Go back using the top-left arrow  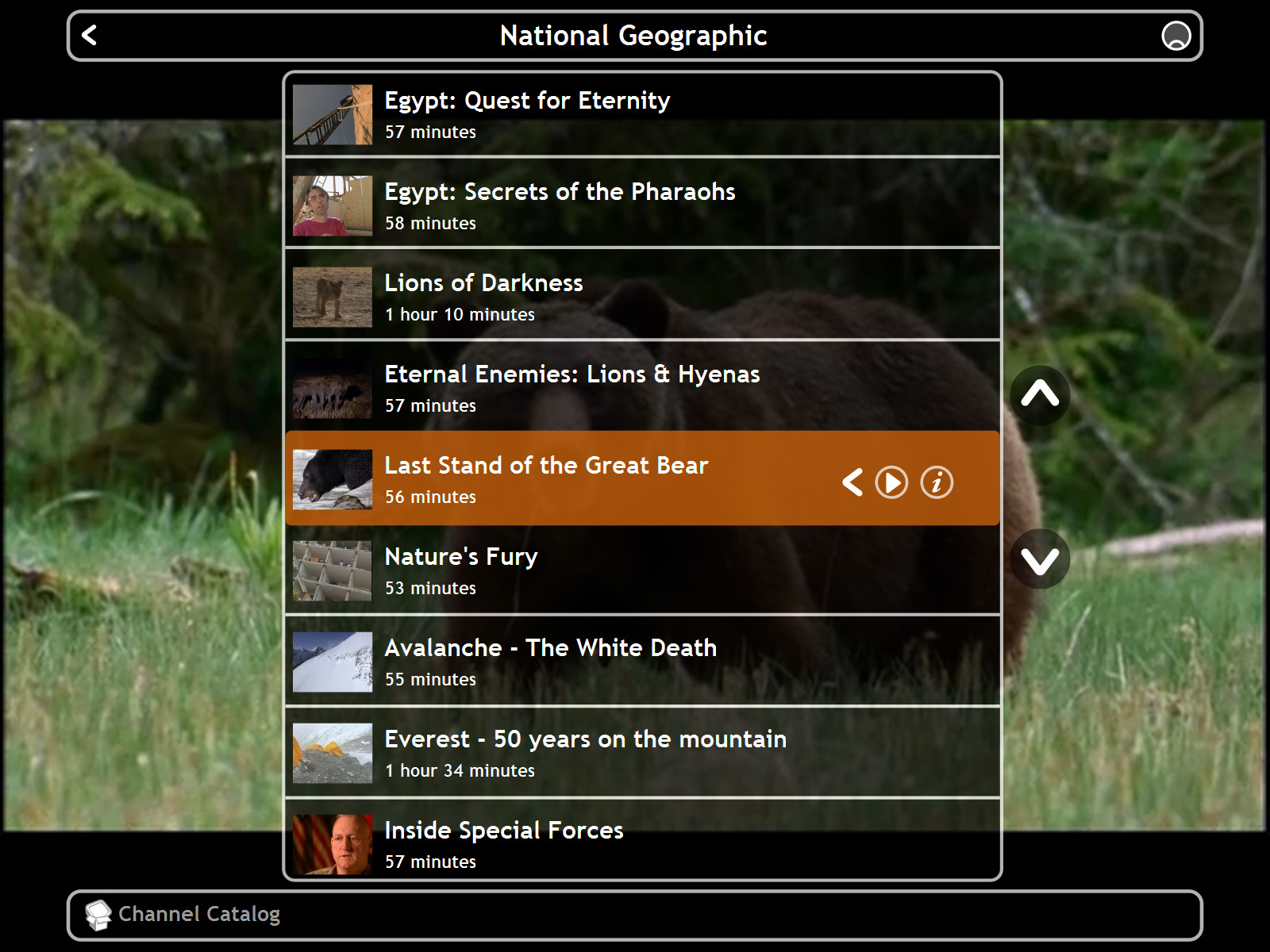(x=90, y=36)
